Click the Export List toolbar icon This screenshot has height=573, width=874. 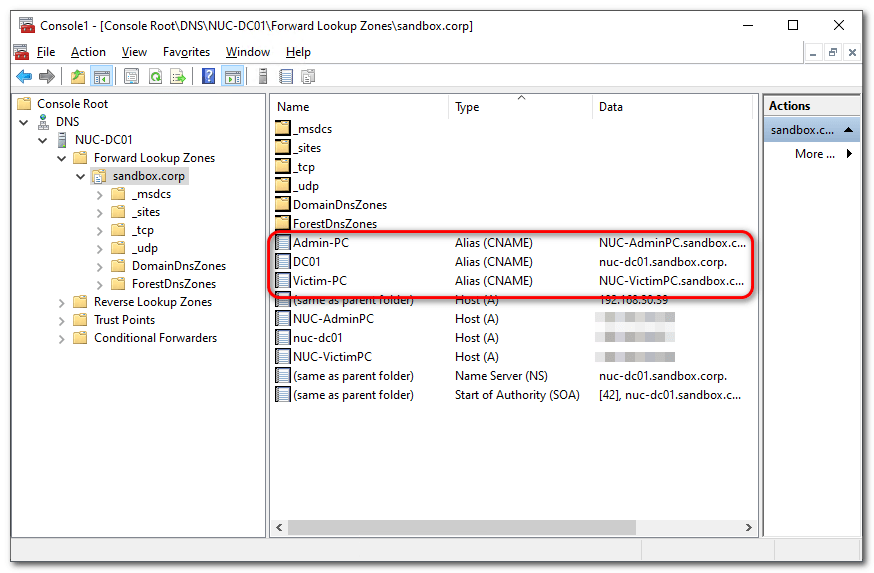click(178, 76)
